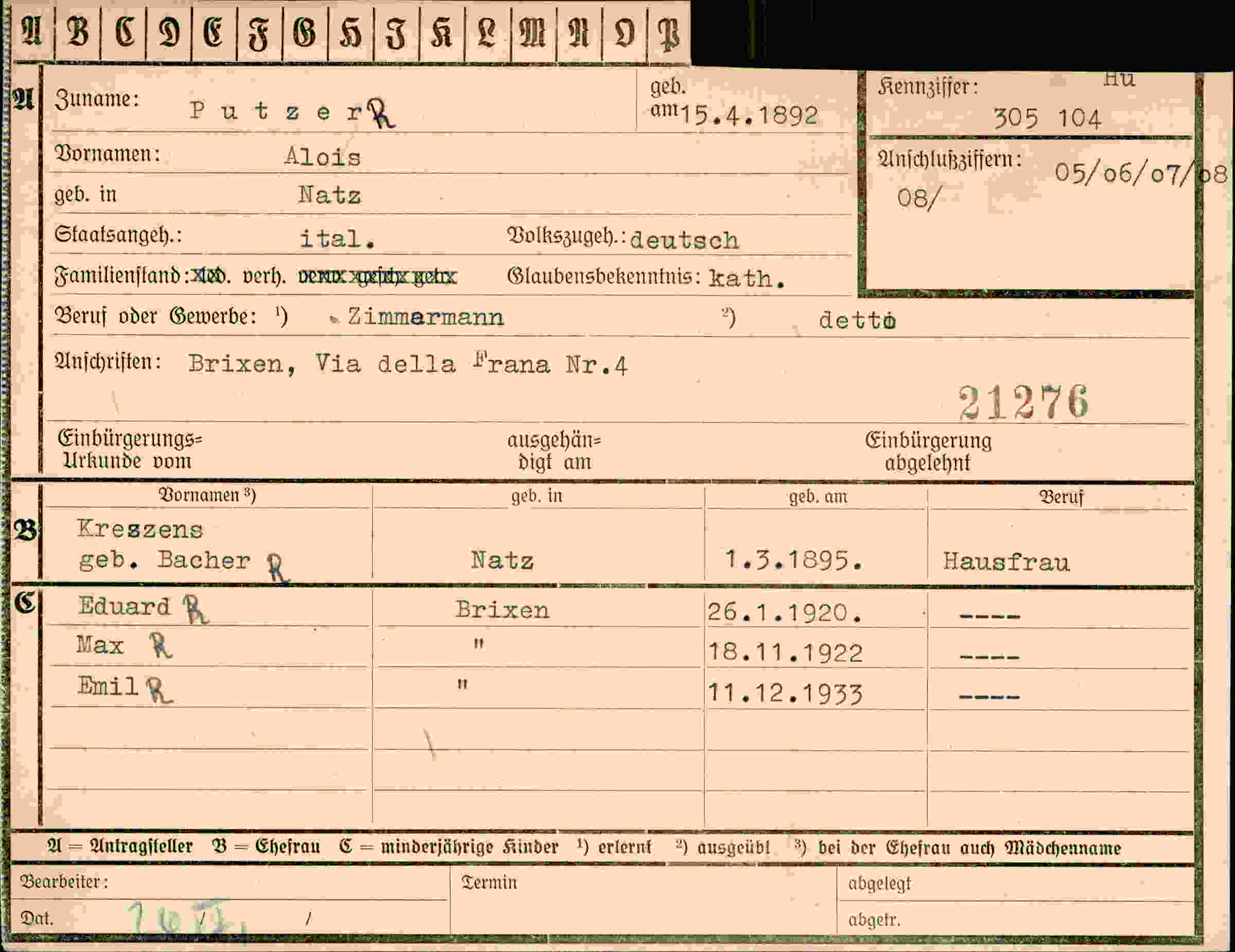
Task: Click the ethnicity value "deutsch"
Action: tap(684, 240)
